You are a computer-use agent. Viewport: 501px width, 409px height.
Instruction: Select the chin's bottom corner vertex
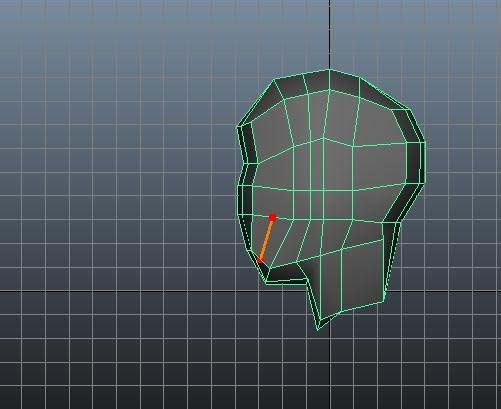pos(267,283)
